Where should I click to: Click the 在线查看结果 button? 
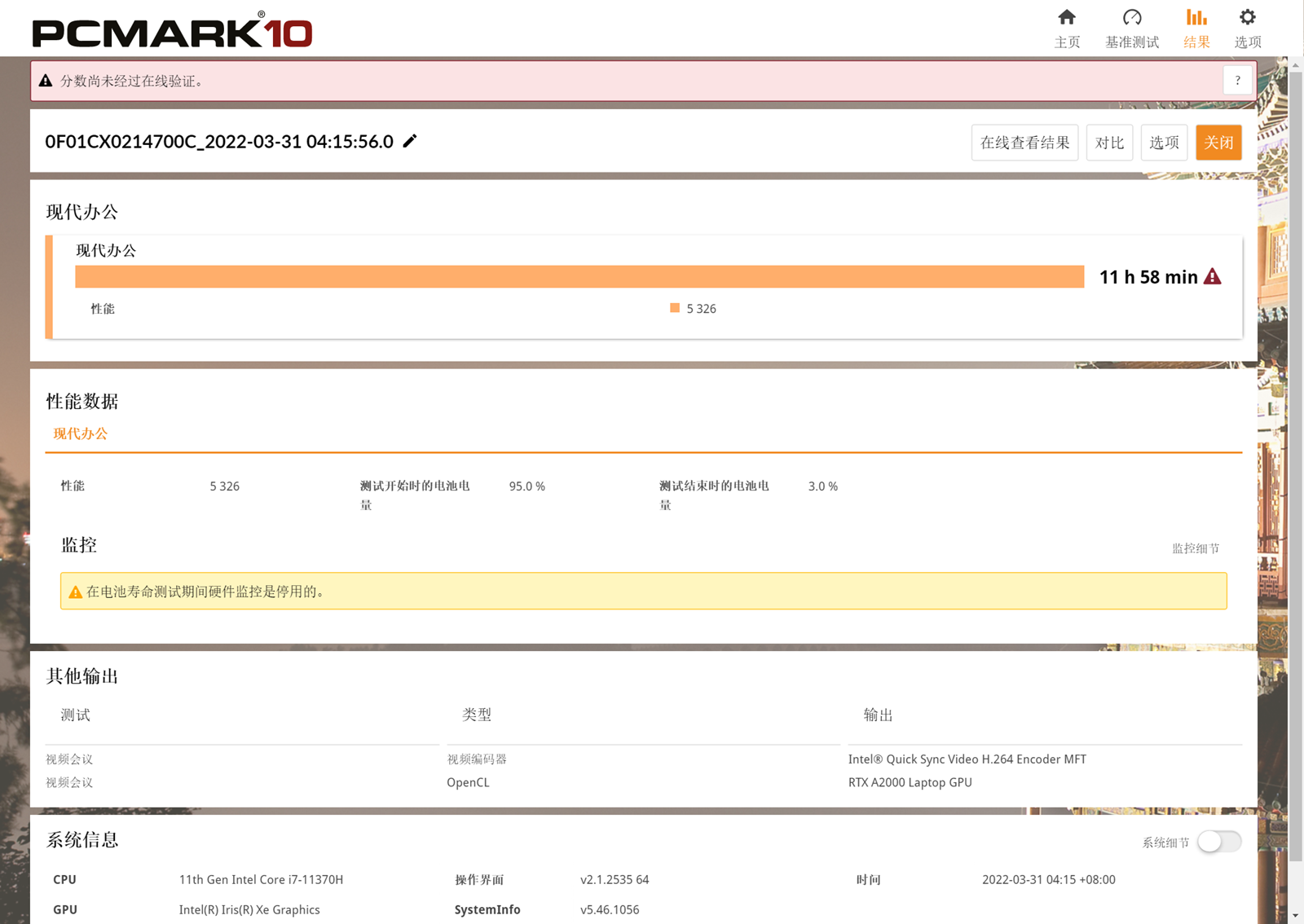coord(1024,143)
